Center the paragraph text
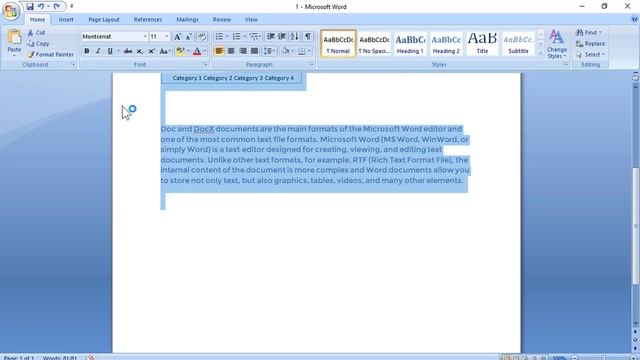640x360 pixels. point(231,51)
